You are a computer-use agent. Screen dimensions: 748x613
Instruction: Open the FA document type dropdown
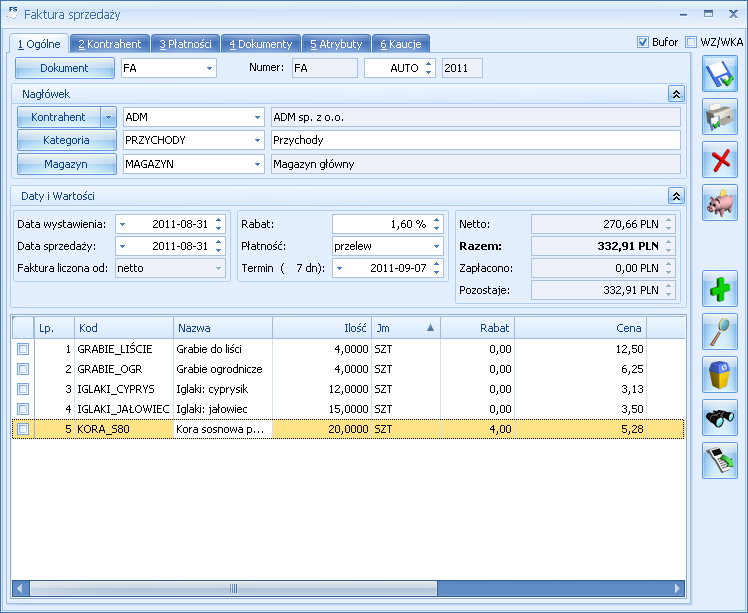tap(209, 68)
